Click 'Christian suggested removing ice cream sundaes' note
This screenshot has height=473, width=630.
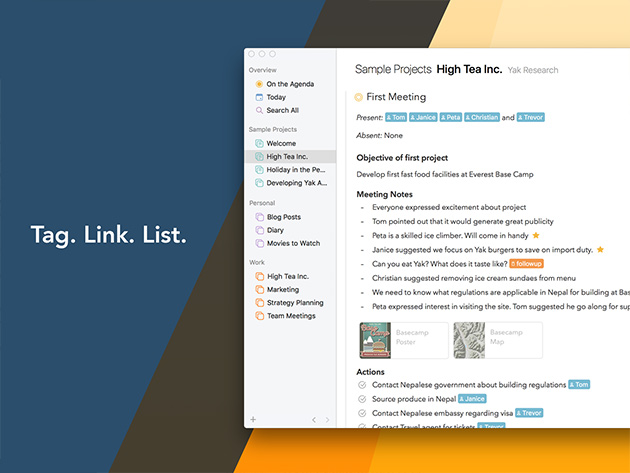474,278
